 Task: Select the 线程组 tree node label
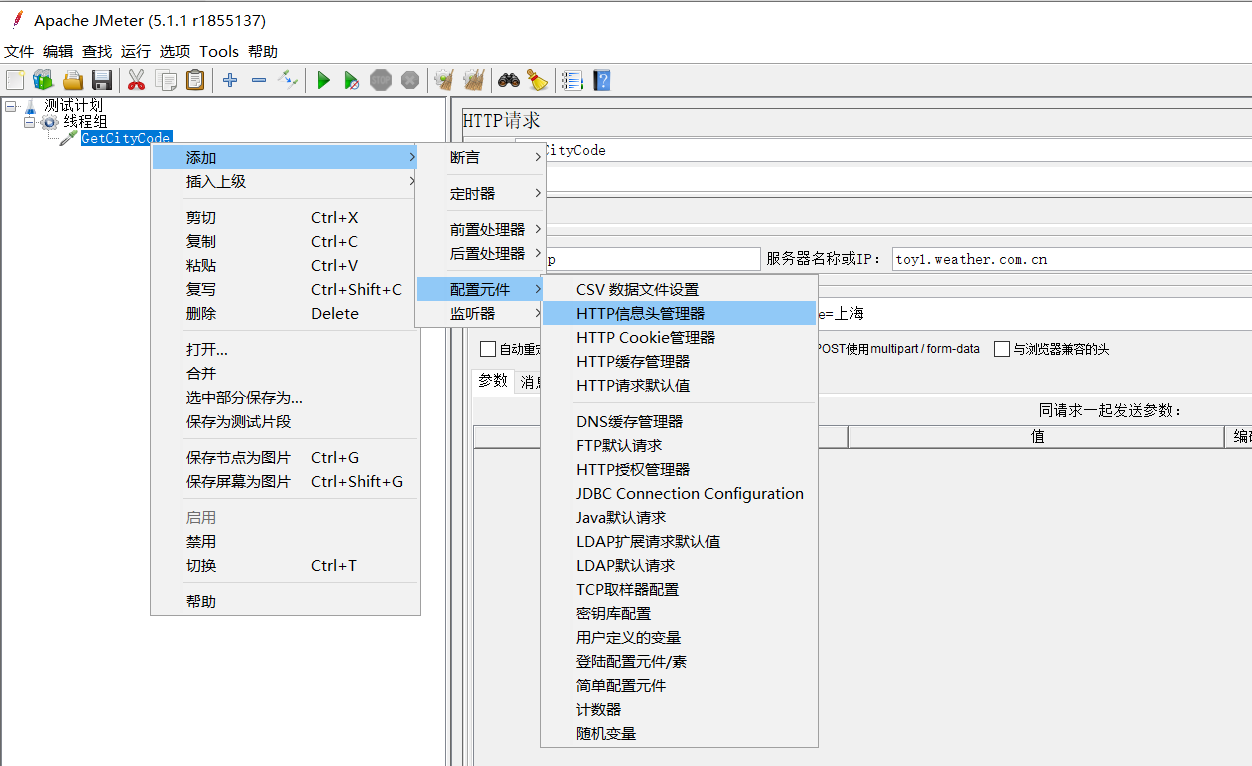tap(86, 122)
